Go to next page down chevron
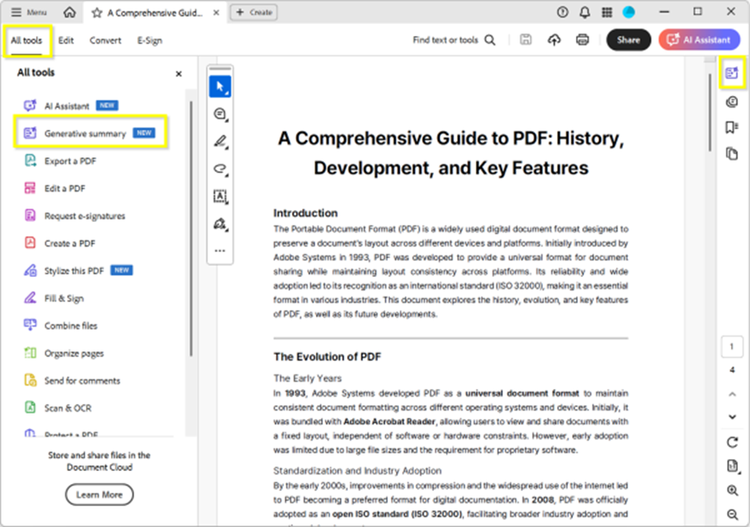Viewport: 750px width, 527px height. tap(732, 416)
